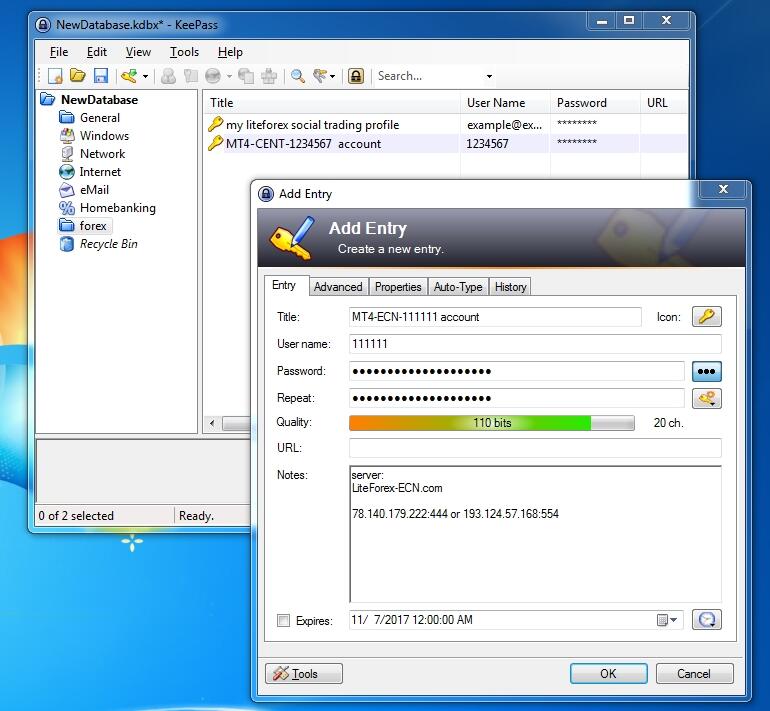Click the URL input field
Screen dimensions: 770x711
pos(535,448)
